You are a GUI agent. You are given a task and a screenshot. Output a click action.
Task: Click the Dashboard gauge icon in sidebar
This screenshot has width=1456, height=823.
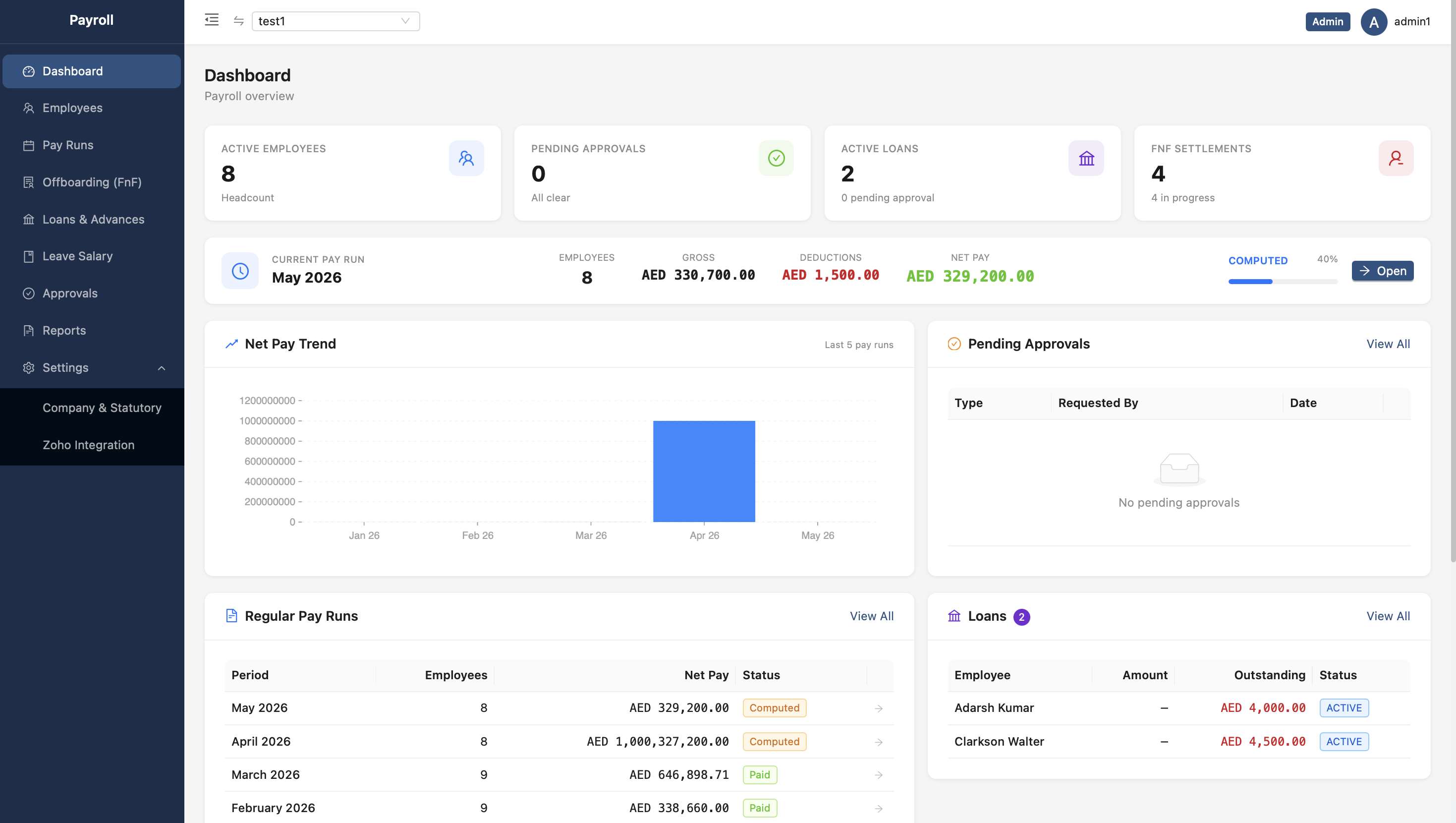coord(28,71)
